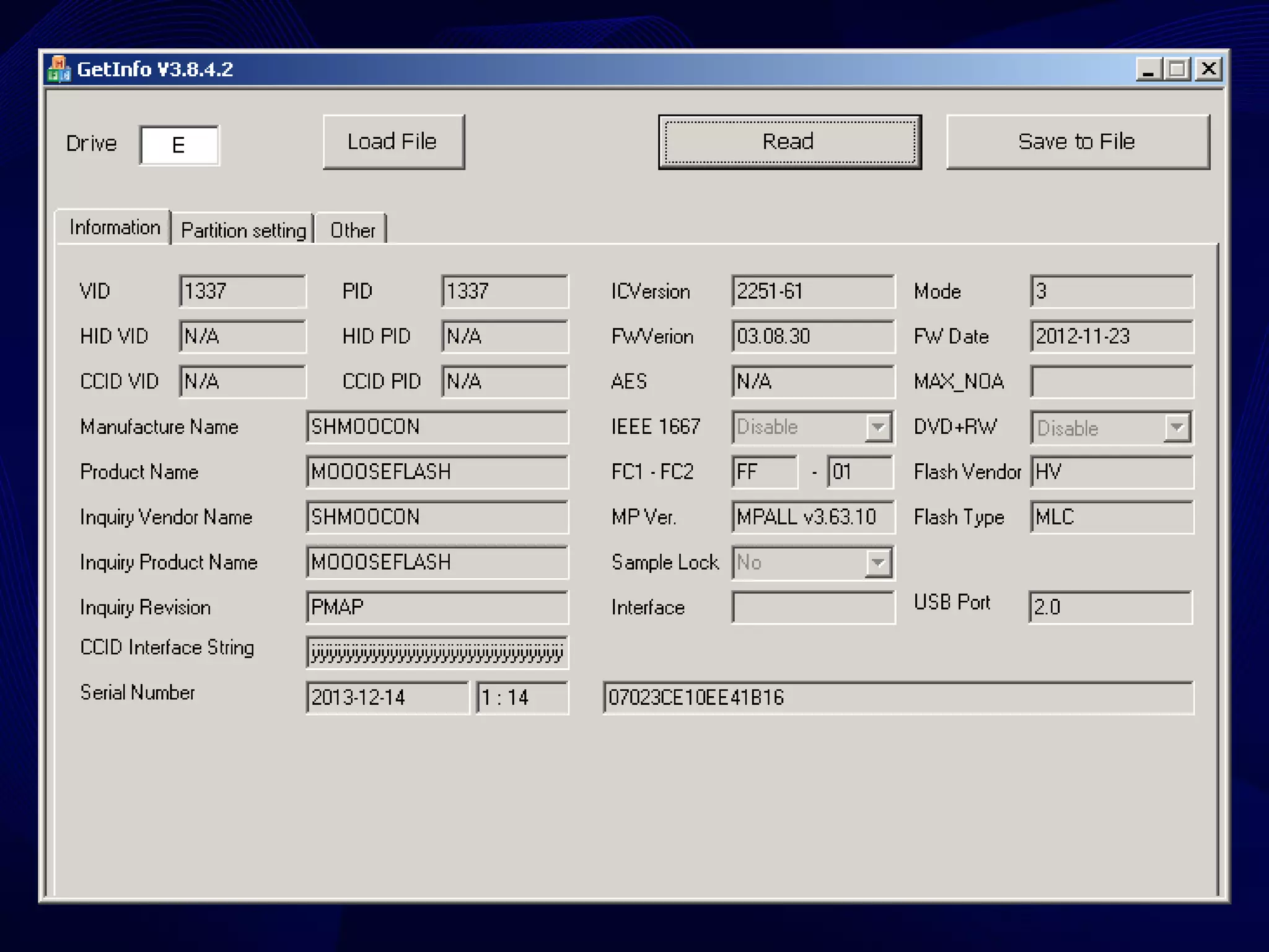
Task: Open the Other tab
Action: pos(352,230)
